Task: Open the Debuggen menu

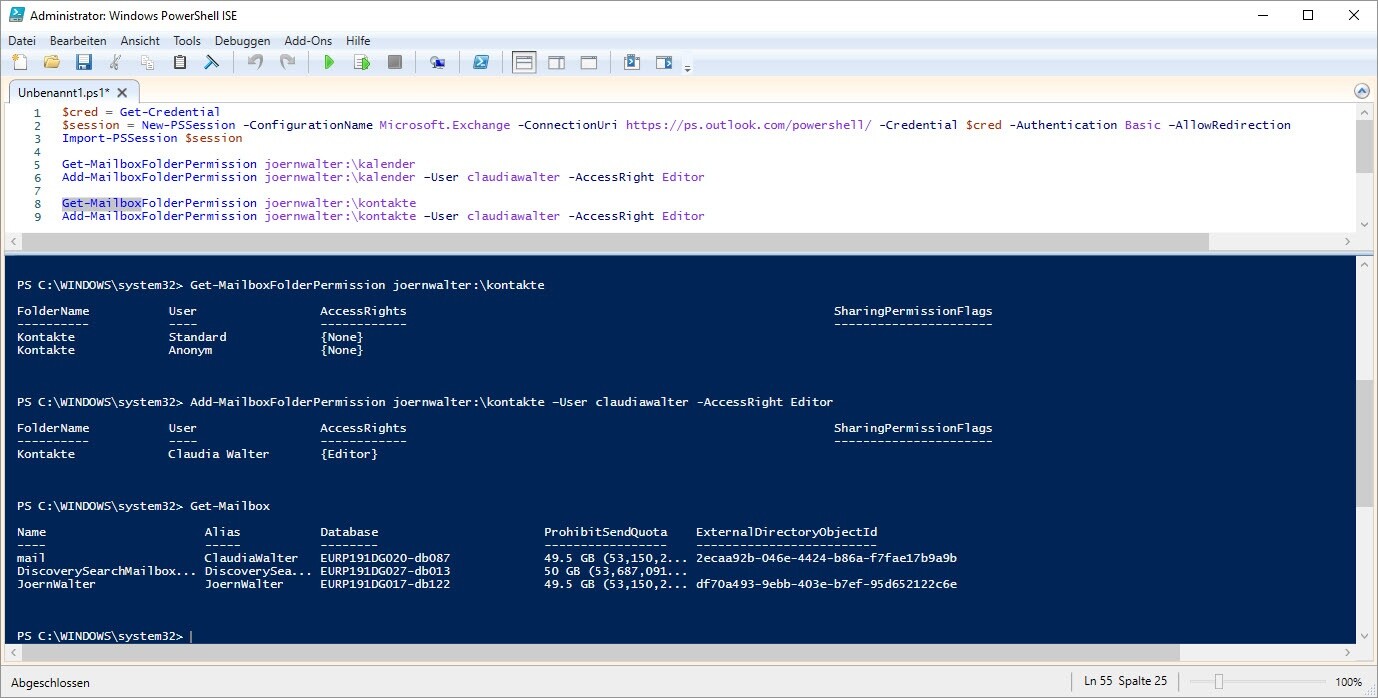Action: click(242, 41)
